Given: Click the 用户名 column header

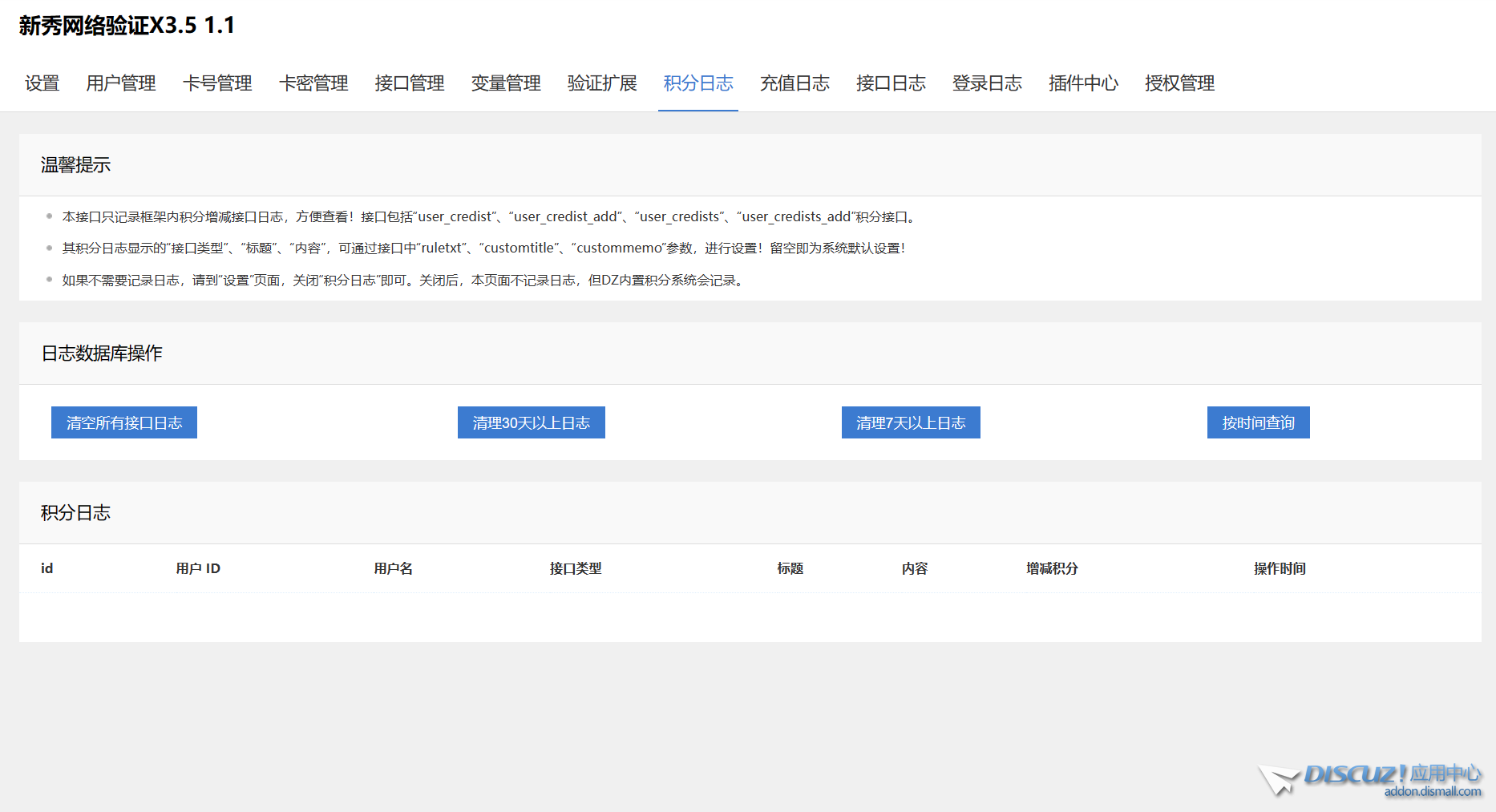Looking at the screenshot, I should click(394, 568).
